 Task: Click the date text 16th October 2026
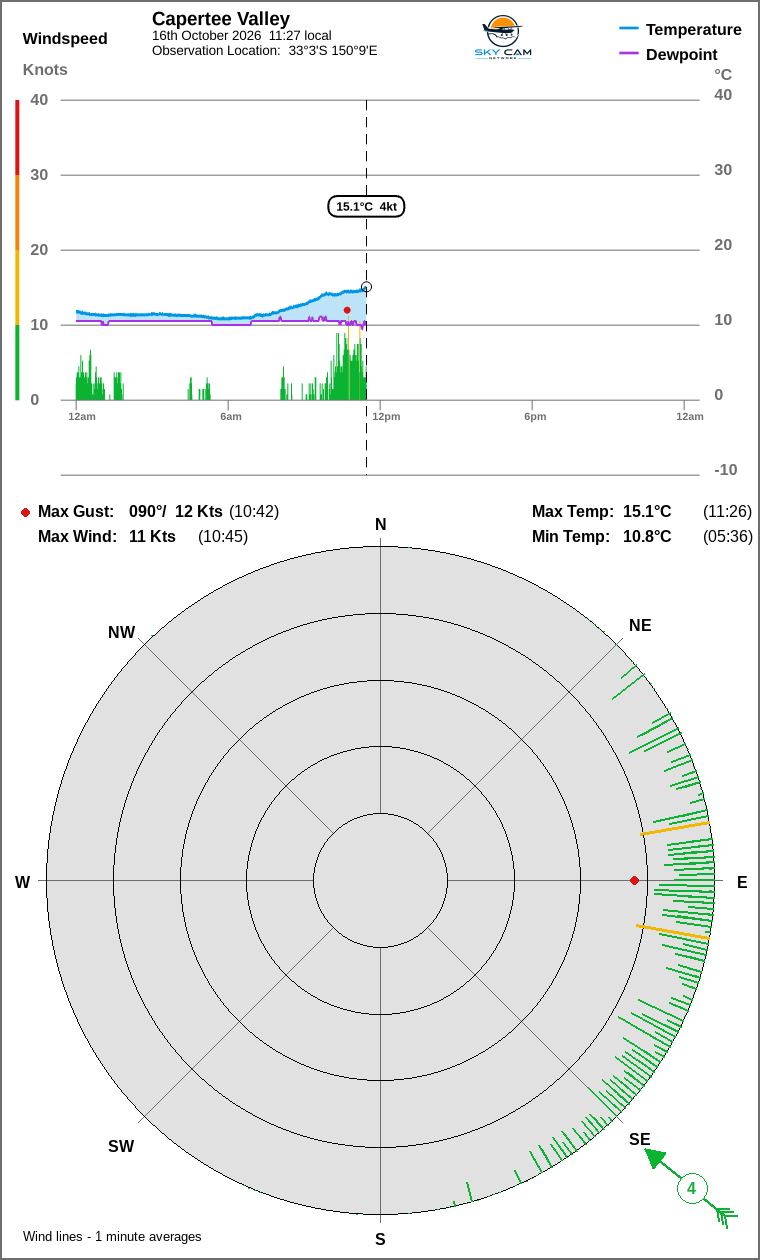click(206, 35)
